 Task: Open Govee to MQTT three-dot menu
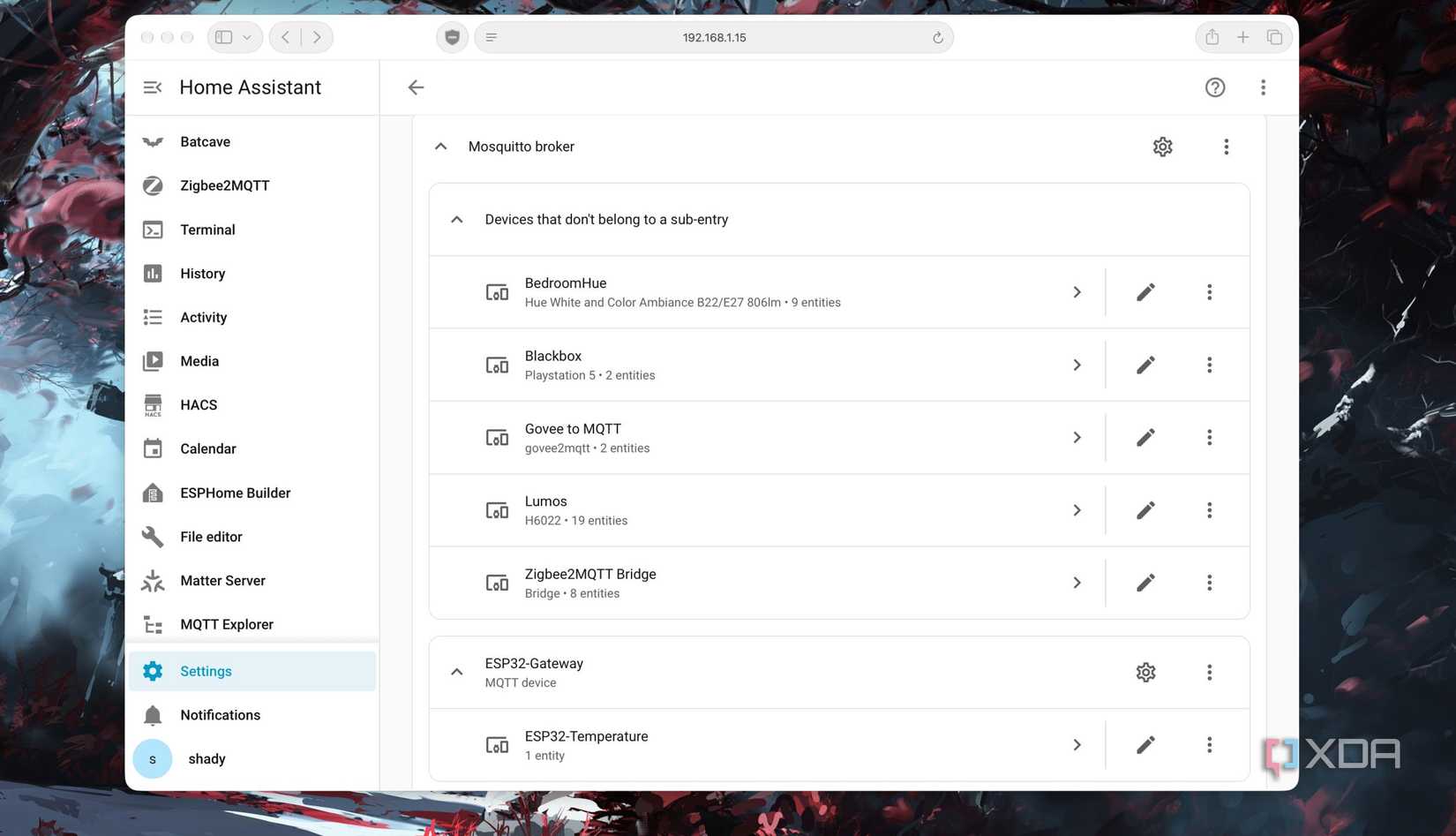1209,438
